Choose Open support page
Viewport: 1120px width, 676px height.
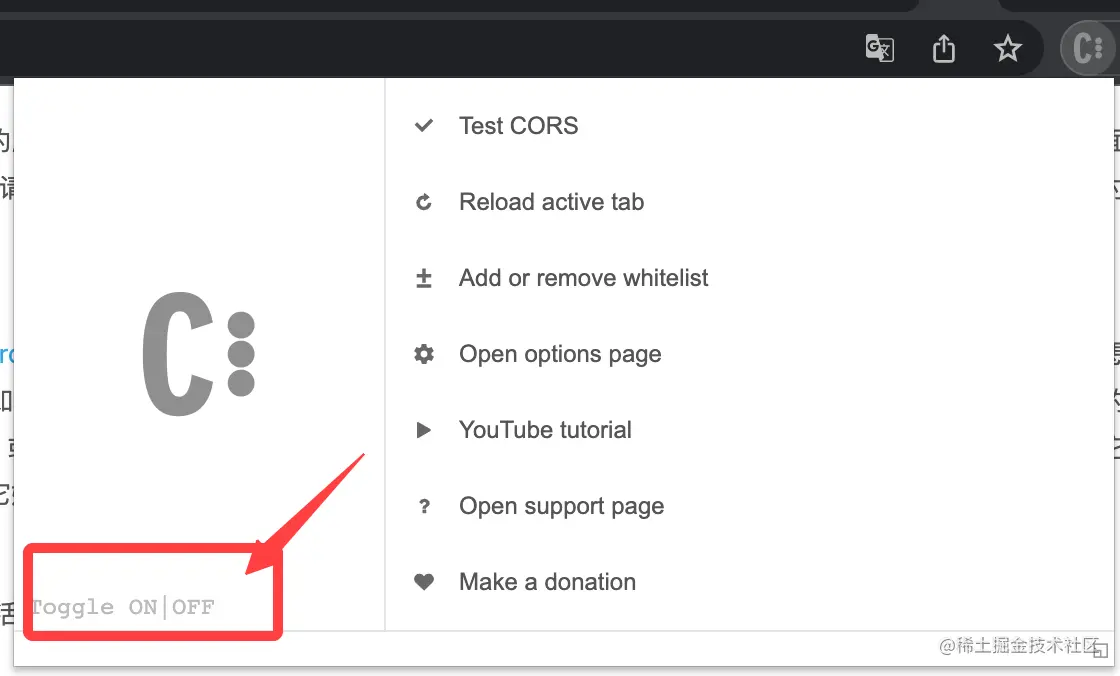561,507
